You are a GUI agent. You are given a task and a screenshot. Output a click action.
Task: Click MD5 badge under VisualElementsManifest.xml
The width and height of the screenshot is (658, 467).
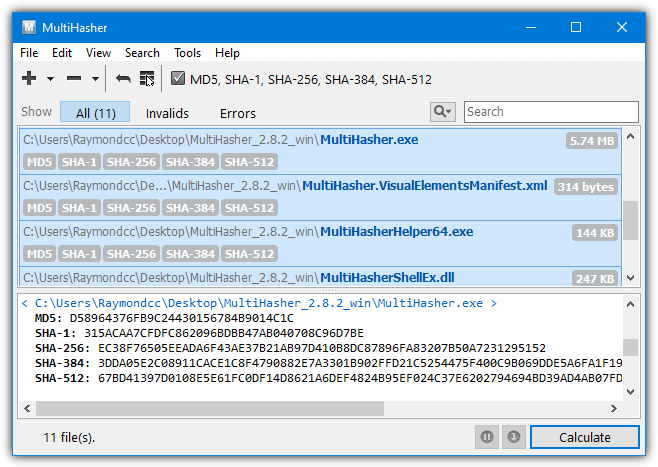pos(39,208)
